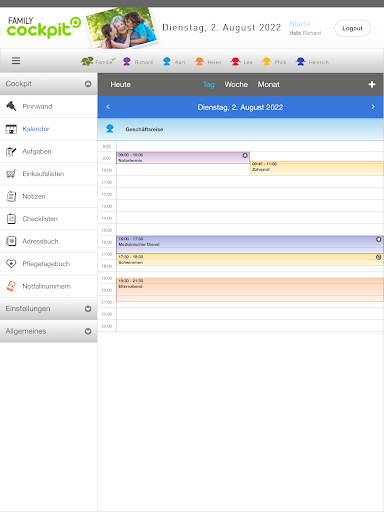This screenshot has width=384, height=512.
Task: Select the Familie group icon
Action: pyautogui.click(x=87, y=61)
